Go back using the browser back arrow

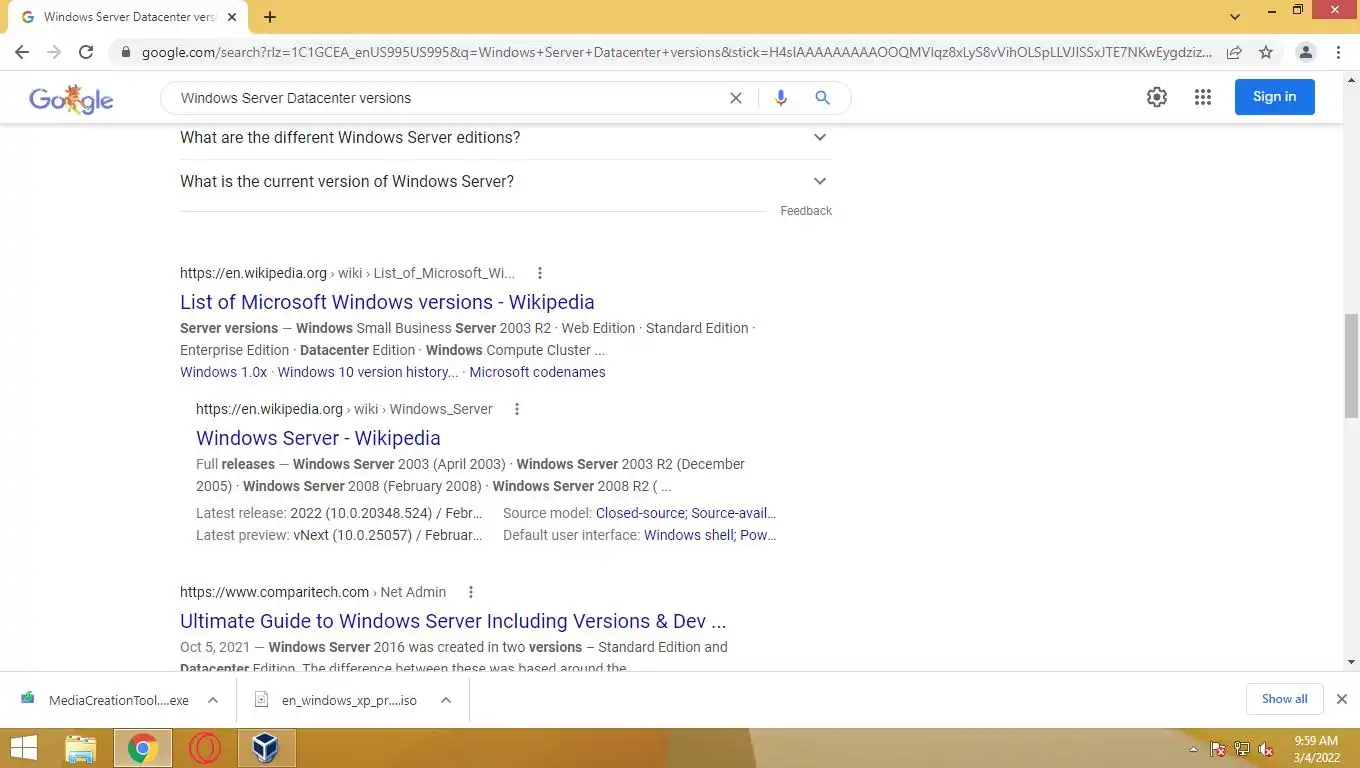pos(22,52)
